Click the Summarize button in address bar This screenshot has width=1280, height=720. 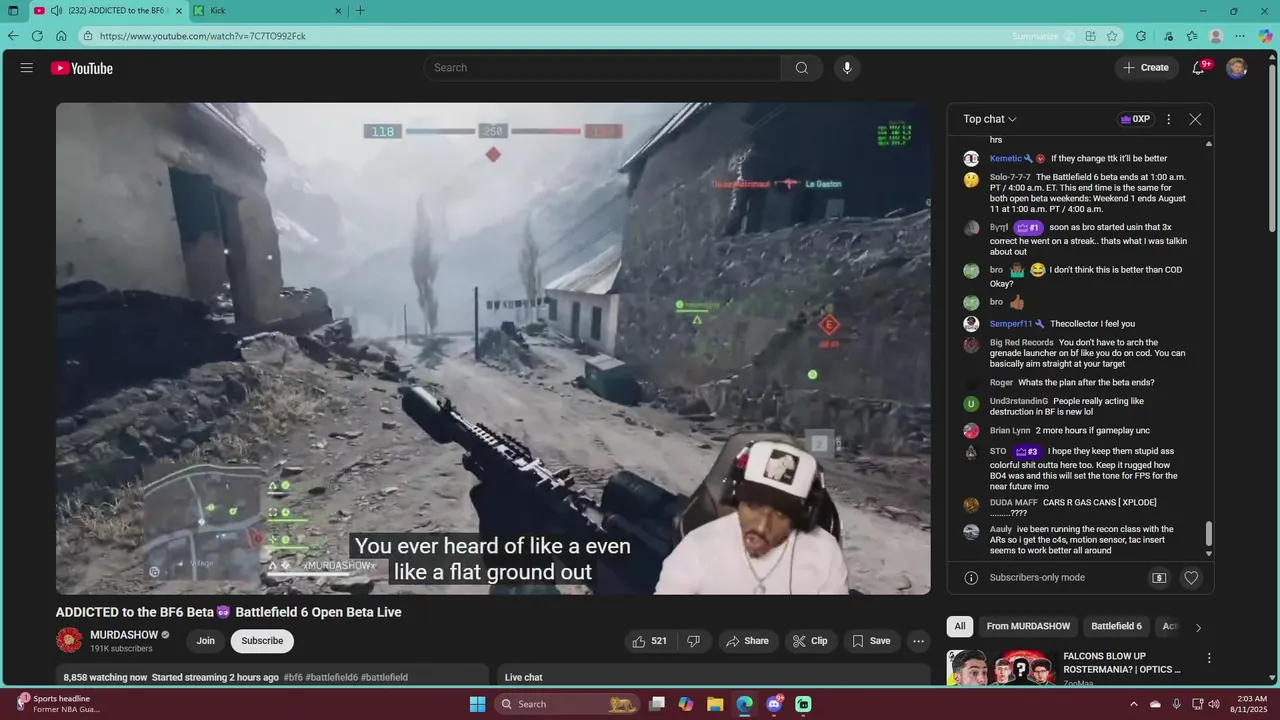coord(1043,36)
